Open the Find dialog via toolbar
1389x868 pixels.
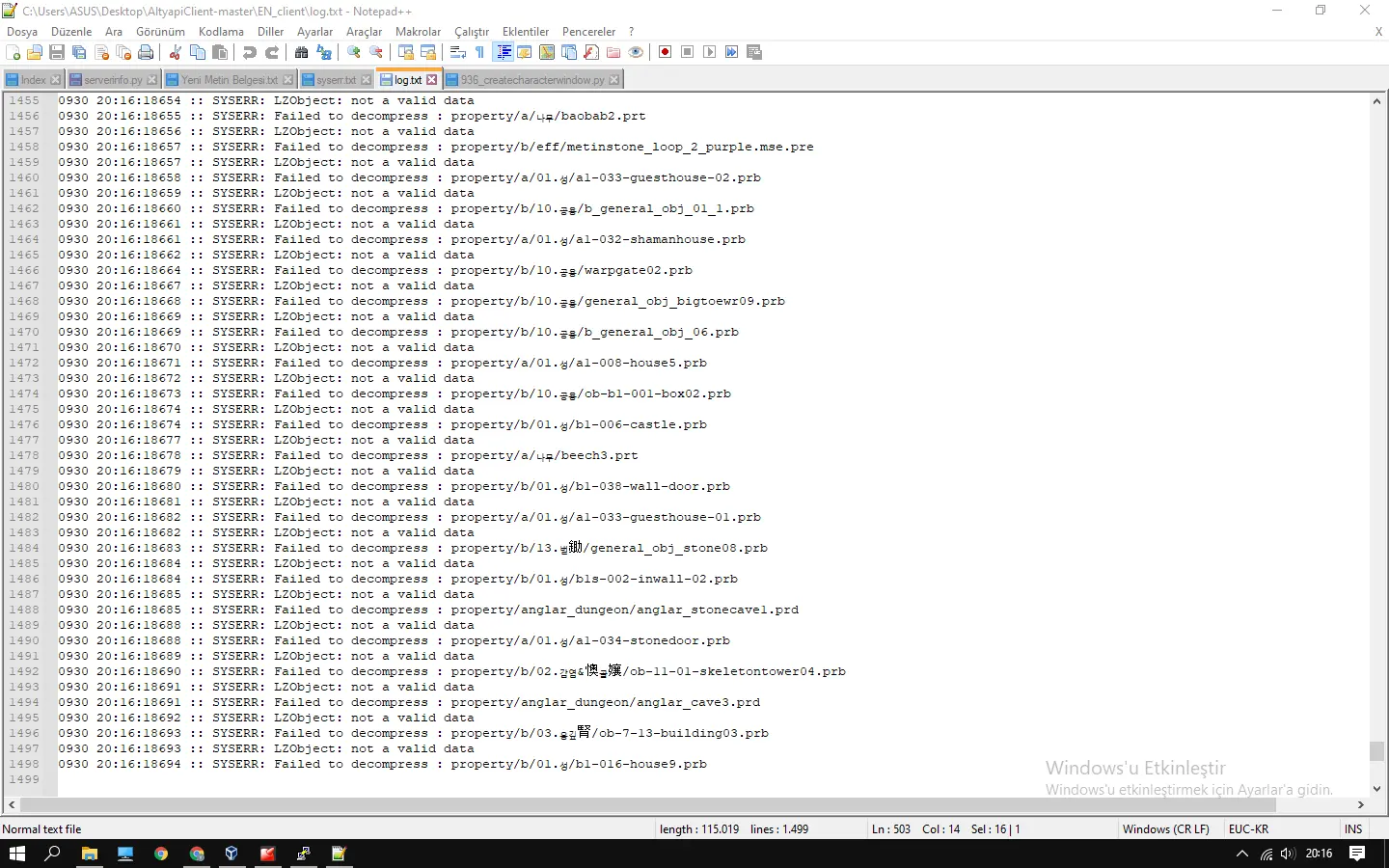coord(302,52)
